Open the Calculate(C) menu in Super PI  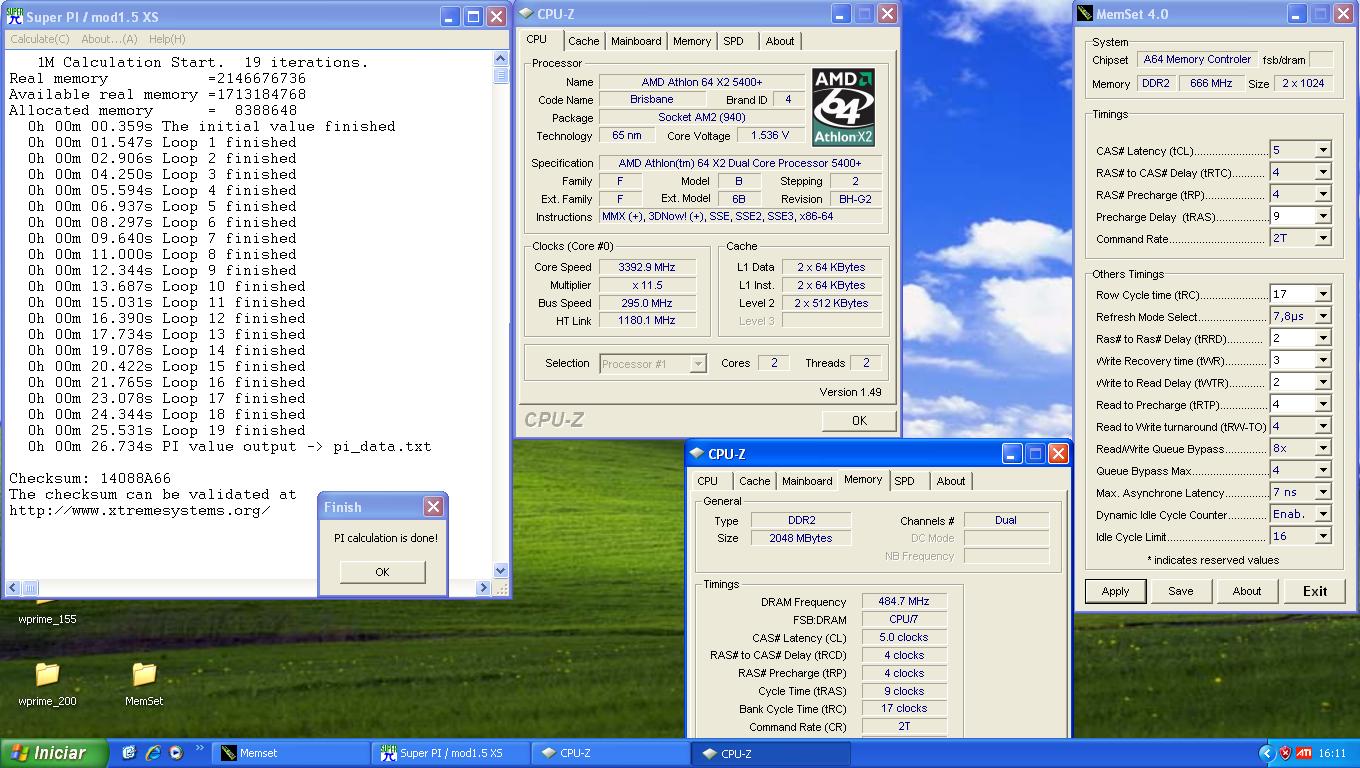tap(40, 39)
